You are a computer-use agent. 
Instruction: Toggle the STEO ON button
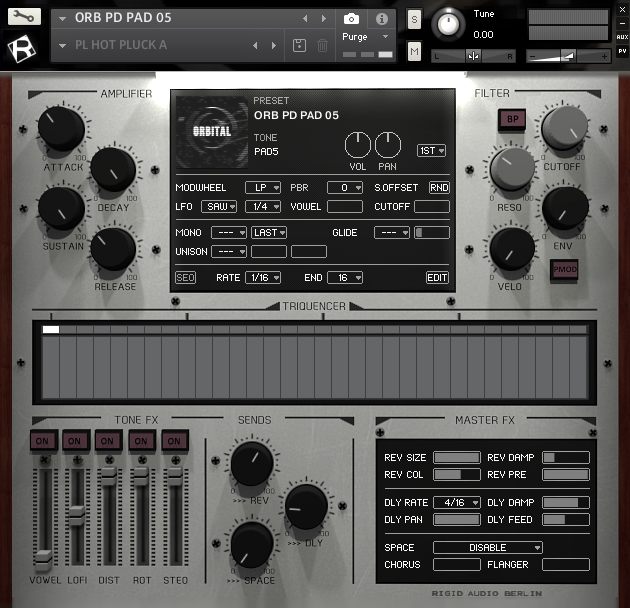coord(174,441)
